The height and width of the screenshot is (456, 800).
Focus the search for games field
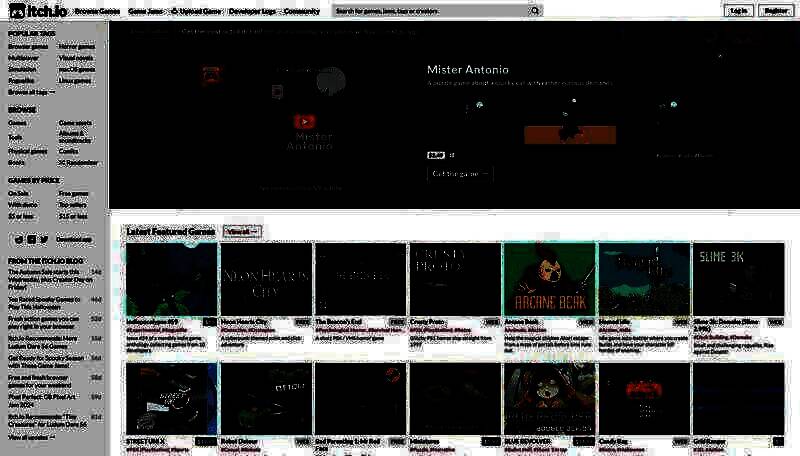pyautogui.click(x=431, y=11)
